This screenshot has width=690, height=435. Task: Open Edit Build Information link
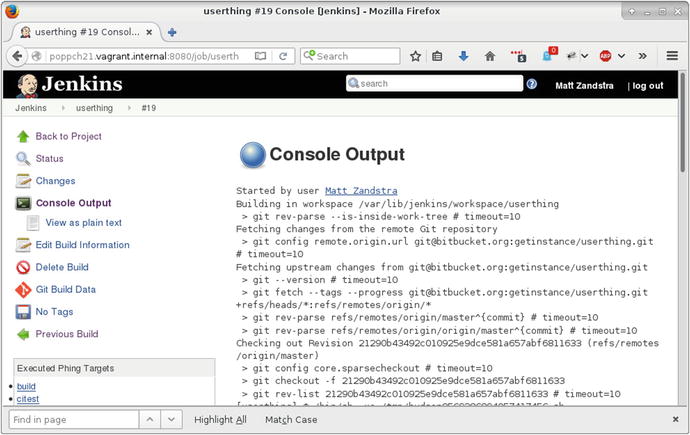[x=83, y=245]
